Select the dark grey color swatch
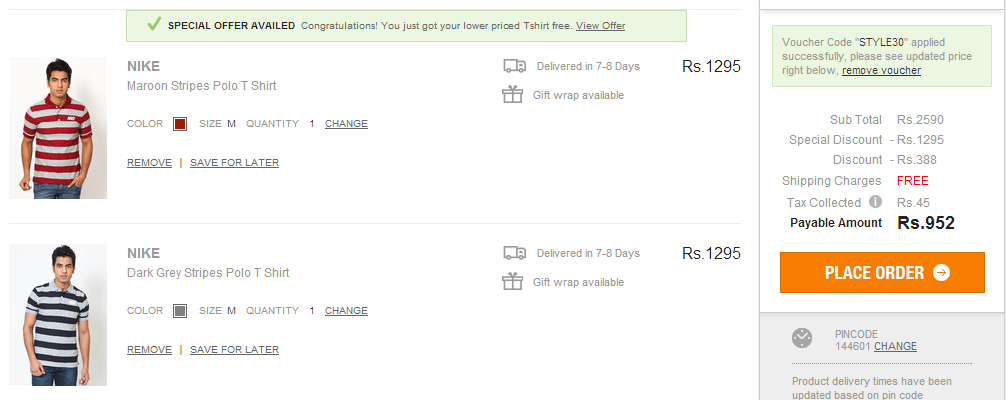This screenshot has width=1006, height=400. click(180, 311)
